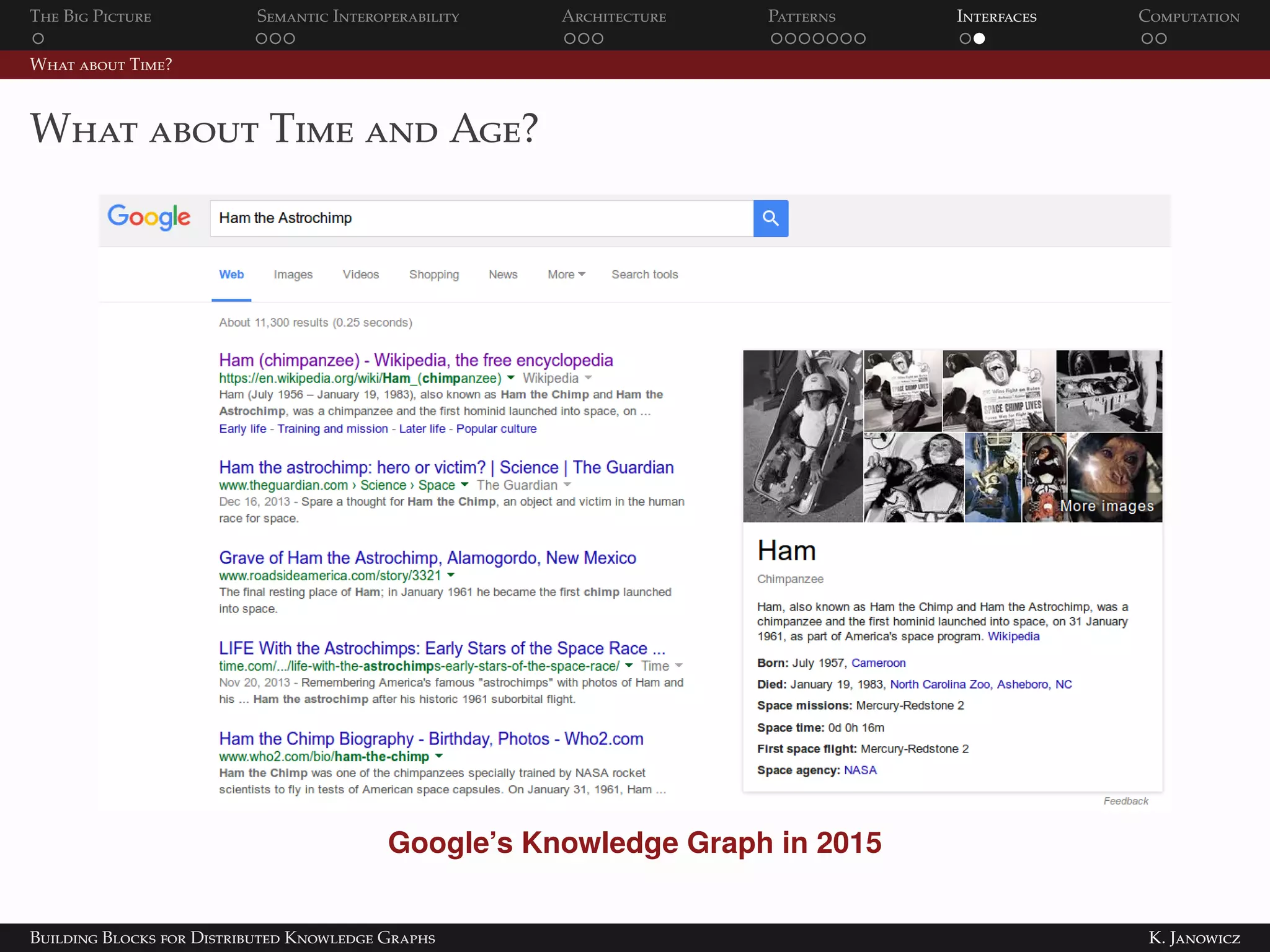Open LIFE With the Astrochimps result
1270x952 pixels.
[442, 648]
